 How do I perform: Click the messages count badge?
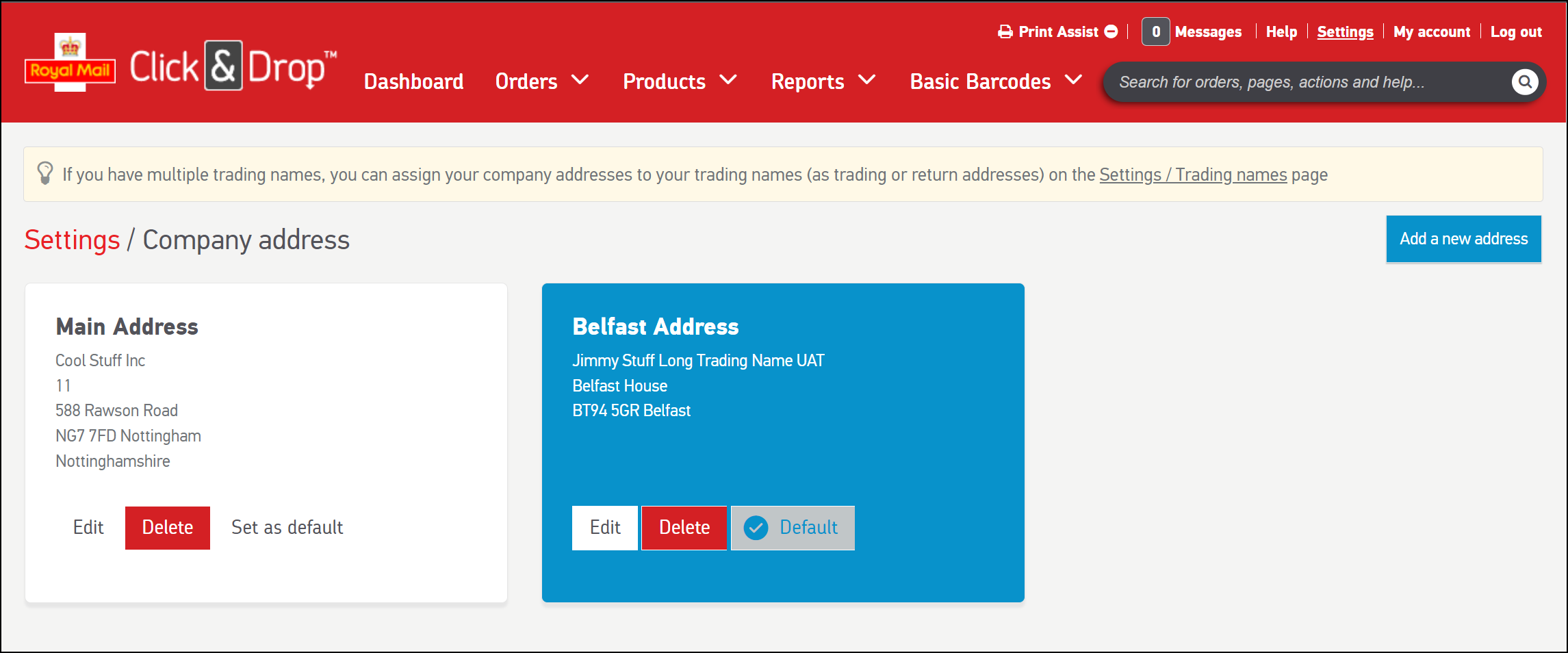click(x=1155, y=32)
